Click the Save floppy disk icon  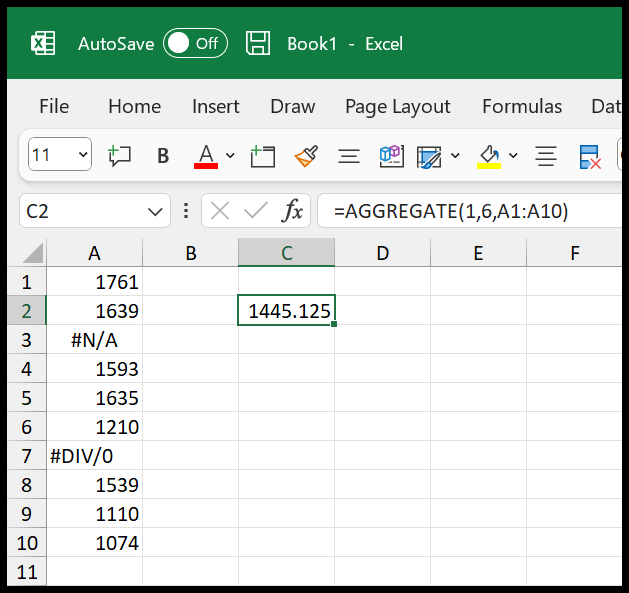(x=258, y=43)
